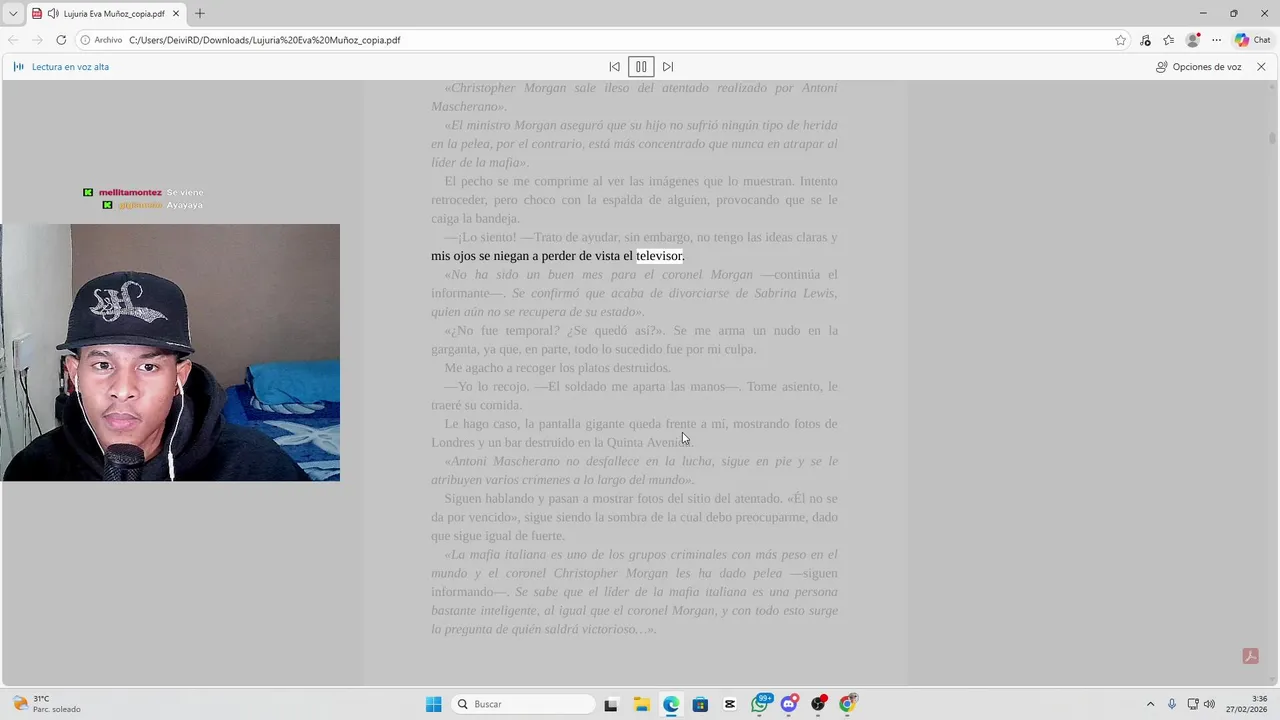The image size is (1280, 720).
Task: Click the webcam overlay video
Action: tap(170, 352)
